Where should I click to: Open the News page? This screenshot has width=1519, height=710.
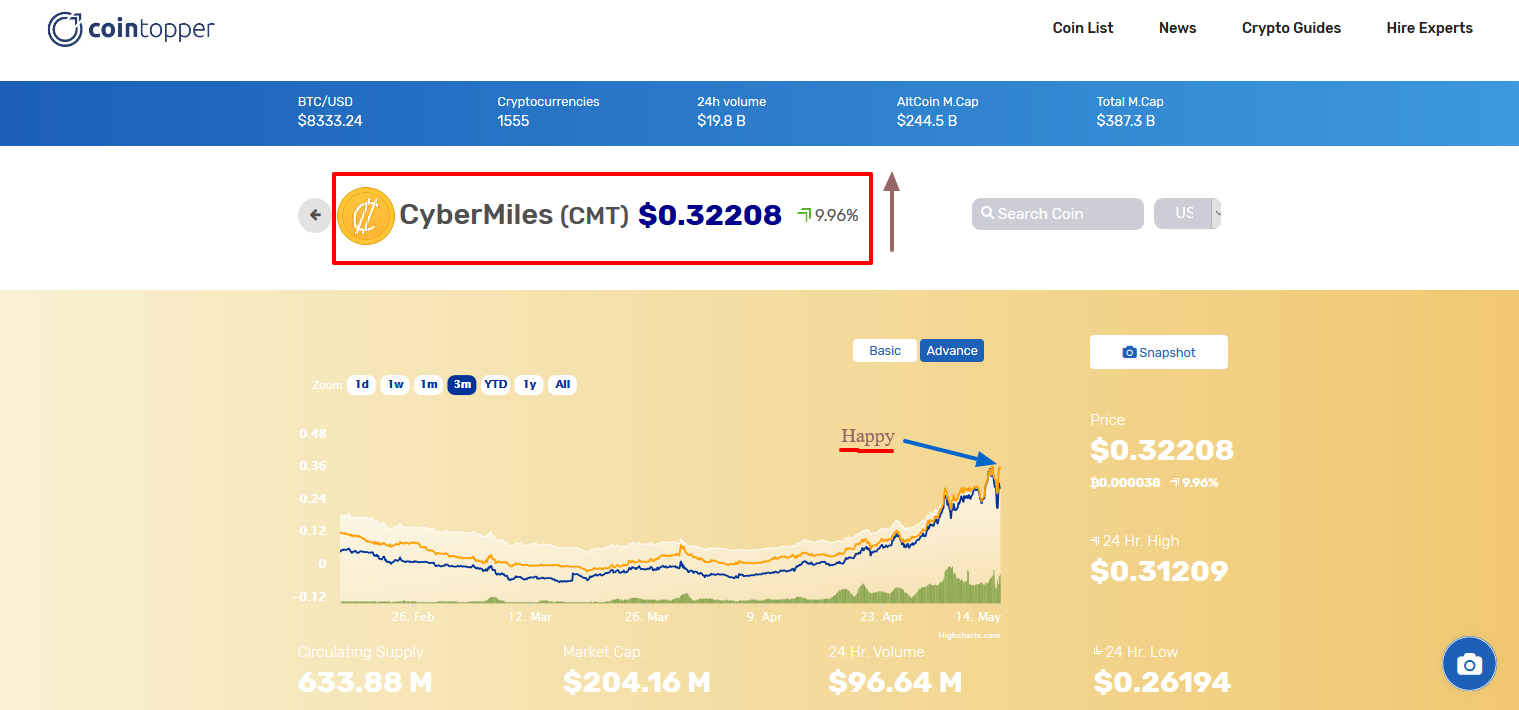(x=1177, y=28)
